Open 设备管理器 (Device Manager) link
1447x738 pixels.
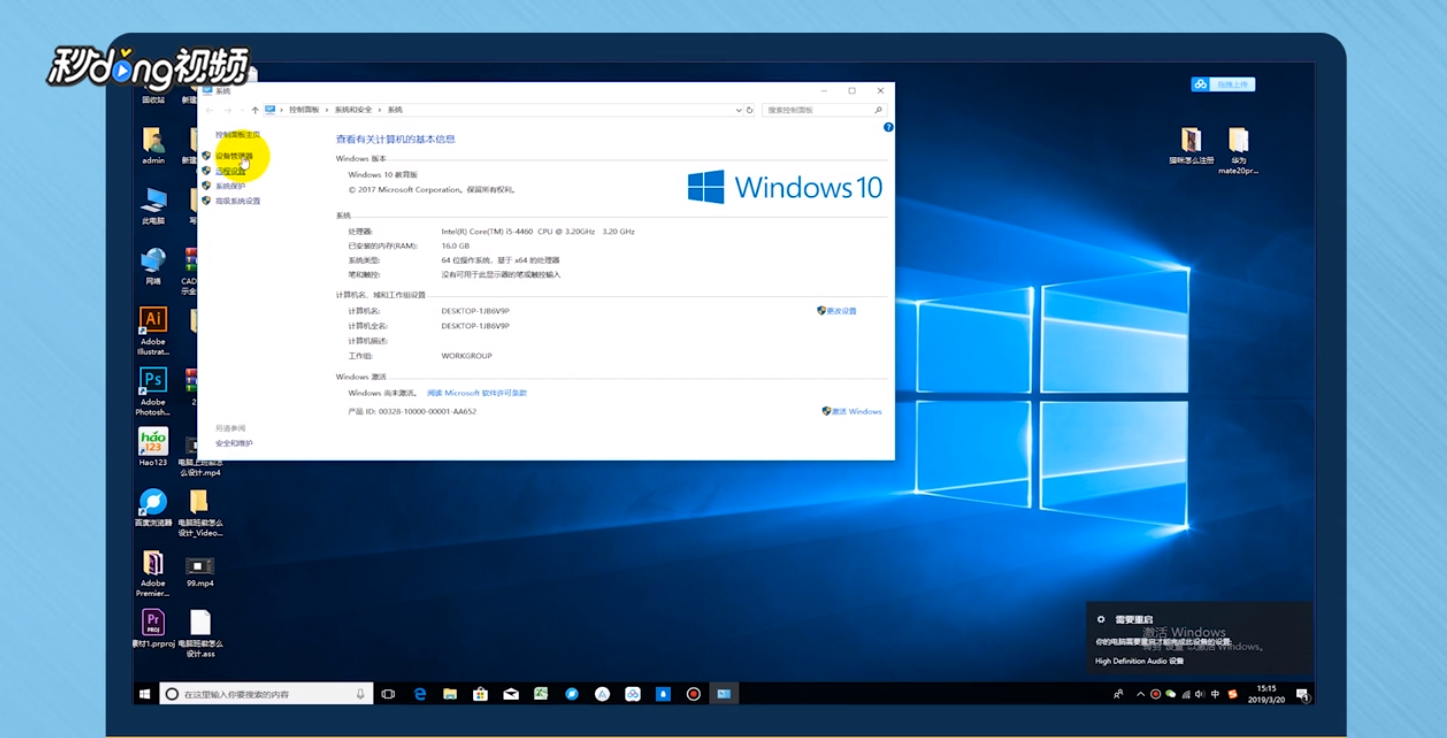point(234,156)
